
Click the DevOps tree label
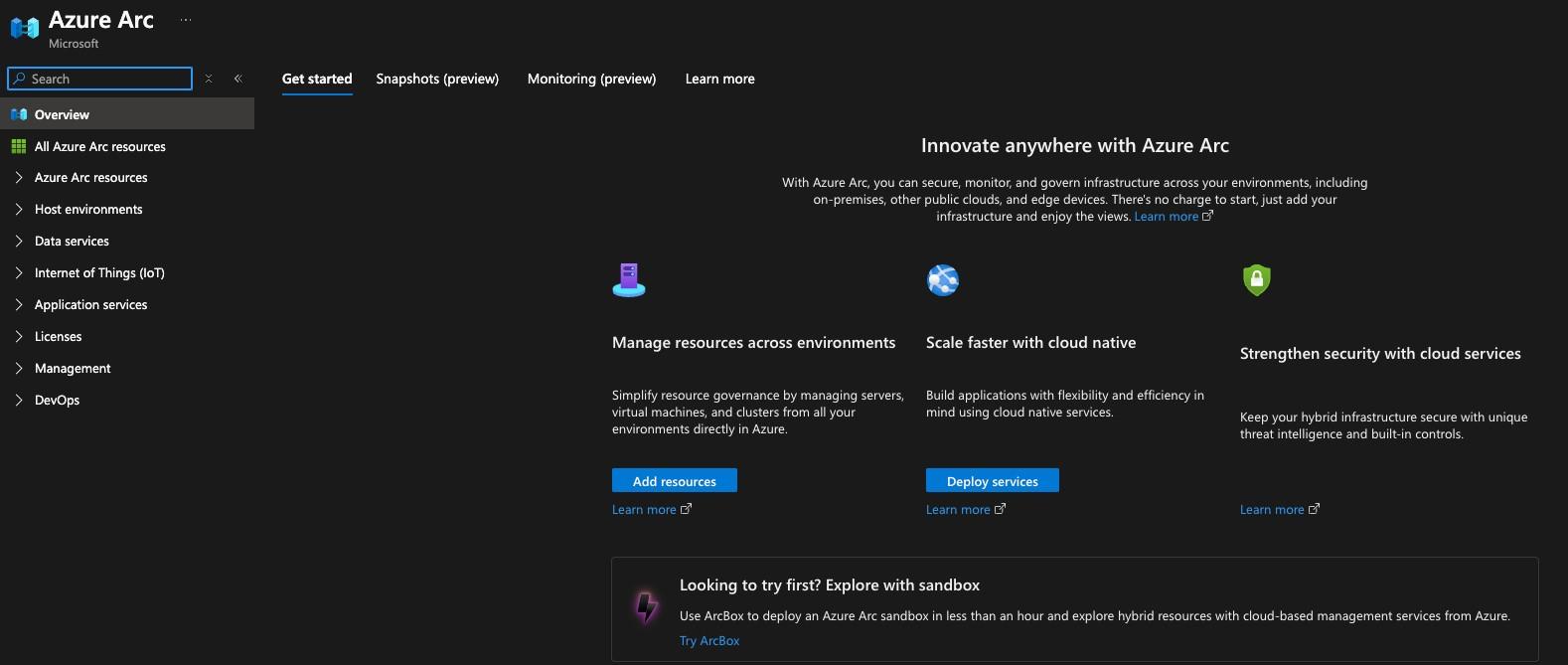(x=58, y=401)
